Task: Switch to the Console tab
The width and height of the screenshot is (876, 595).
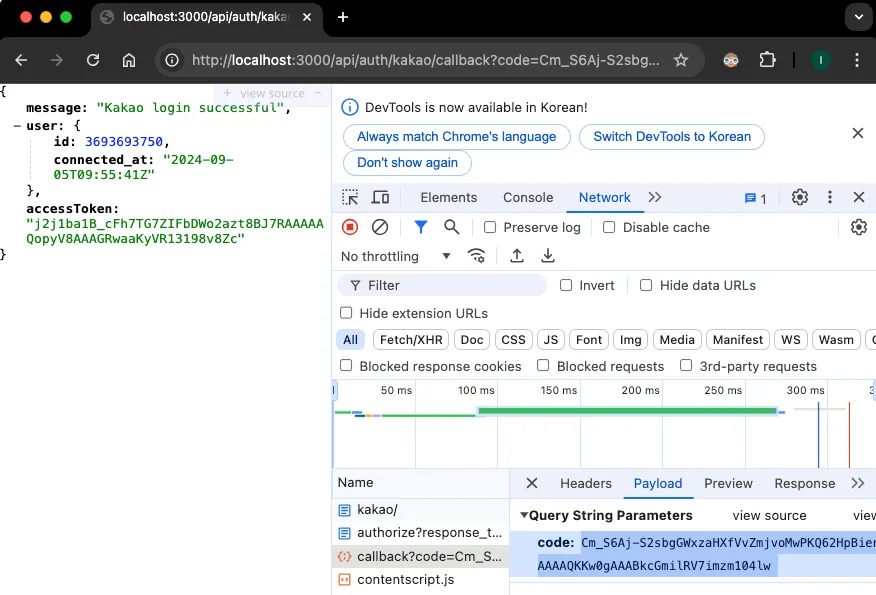Action: tap(528, 198)
